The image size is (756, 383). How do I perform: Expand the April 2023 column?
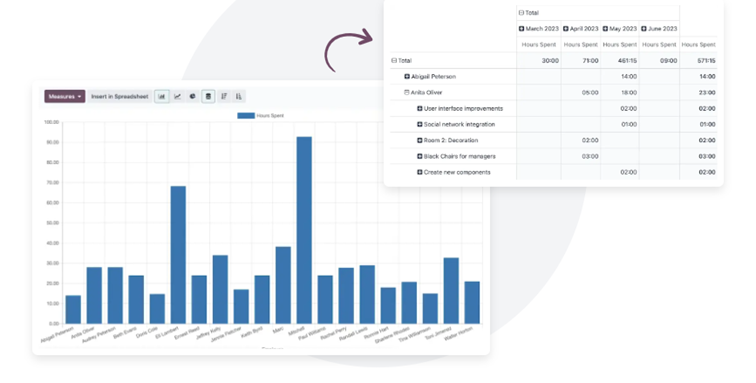580,29
